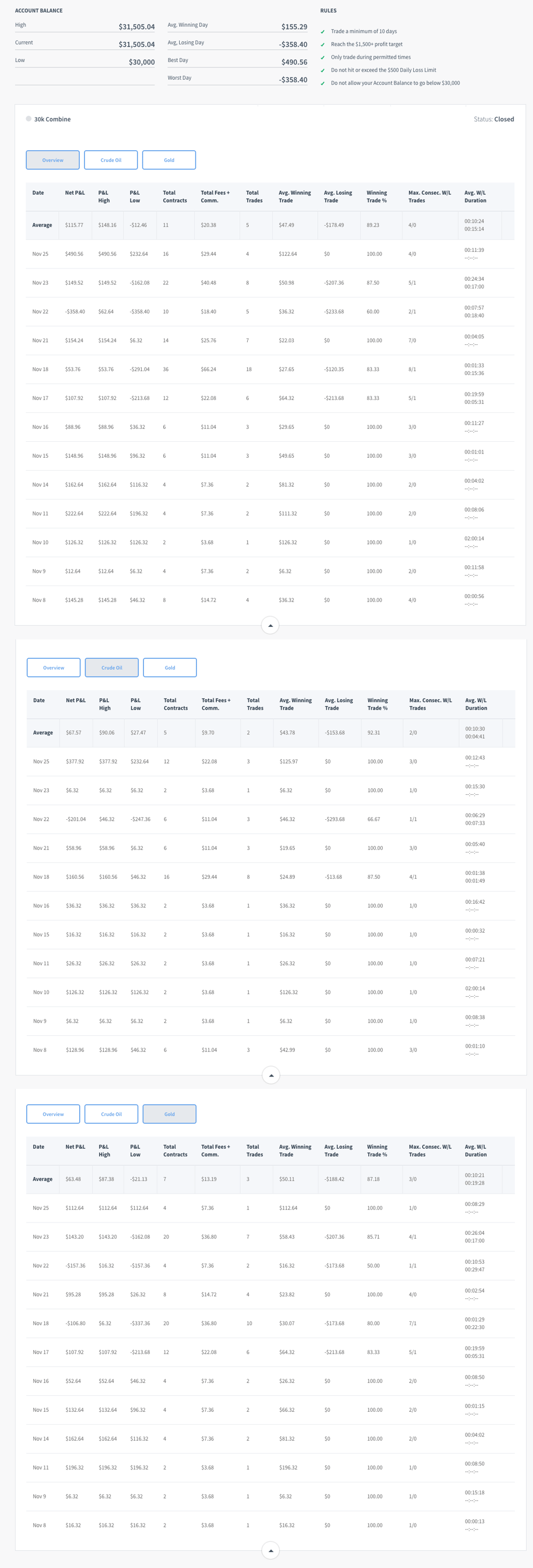Collapse the Overview table using its up arrow
Viewport: 533px width, 1568px height.
270,625
